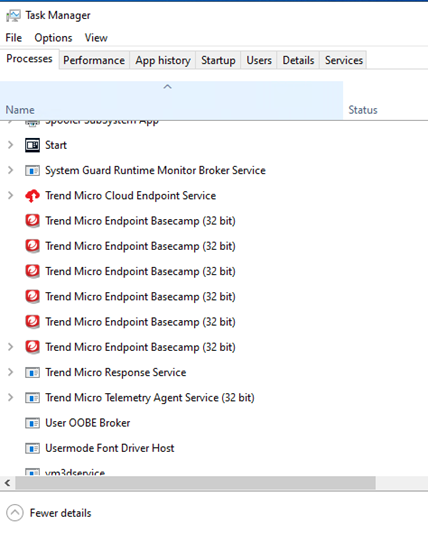Viewport: 428px width, 533px height.
Task: Expand Trend Micro Cloud Endpoint Service
Action: (11, 195)
